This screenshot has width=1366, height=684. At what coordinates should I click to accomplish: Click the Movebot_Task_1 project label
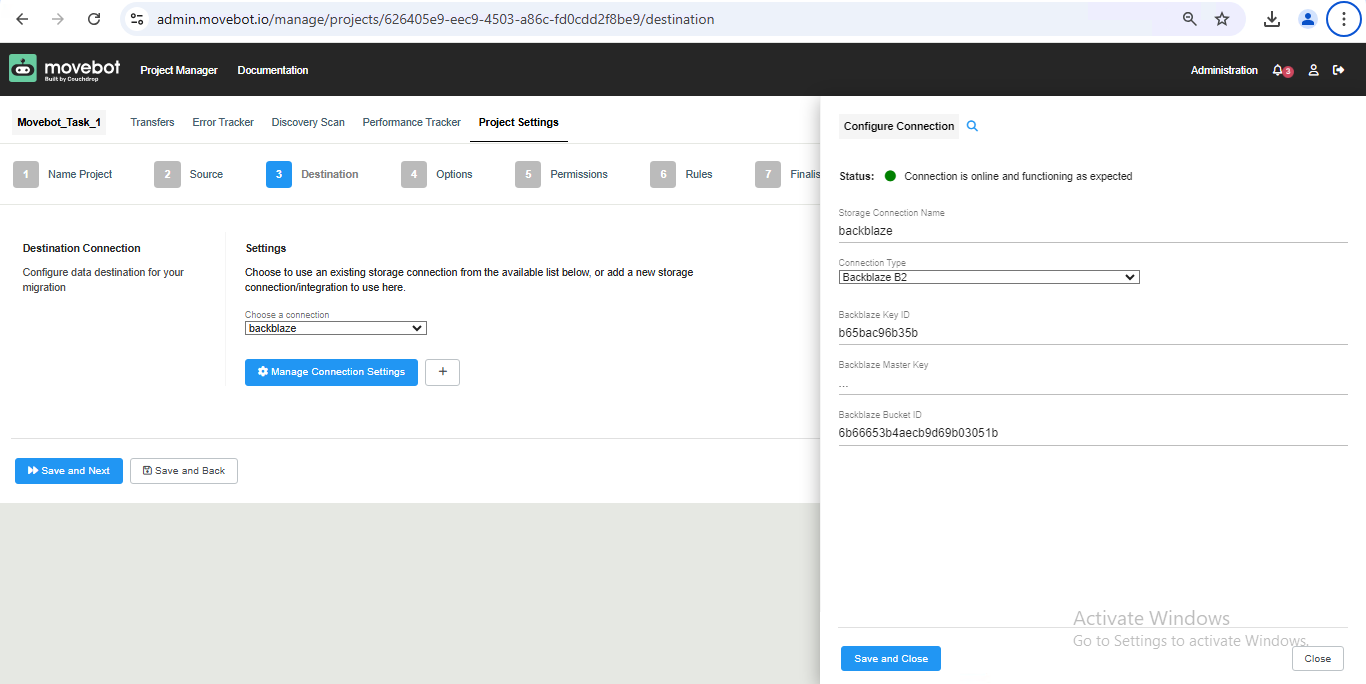[x=59, y=122]
